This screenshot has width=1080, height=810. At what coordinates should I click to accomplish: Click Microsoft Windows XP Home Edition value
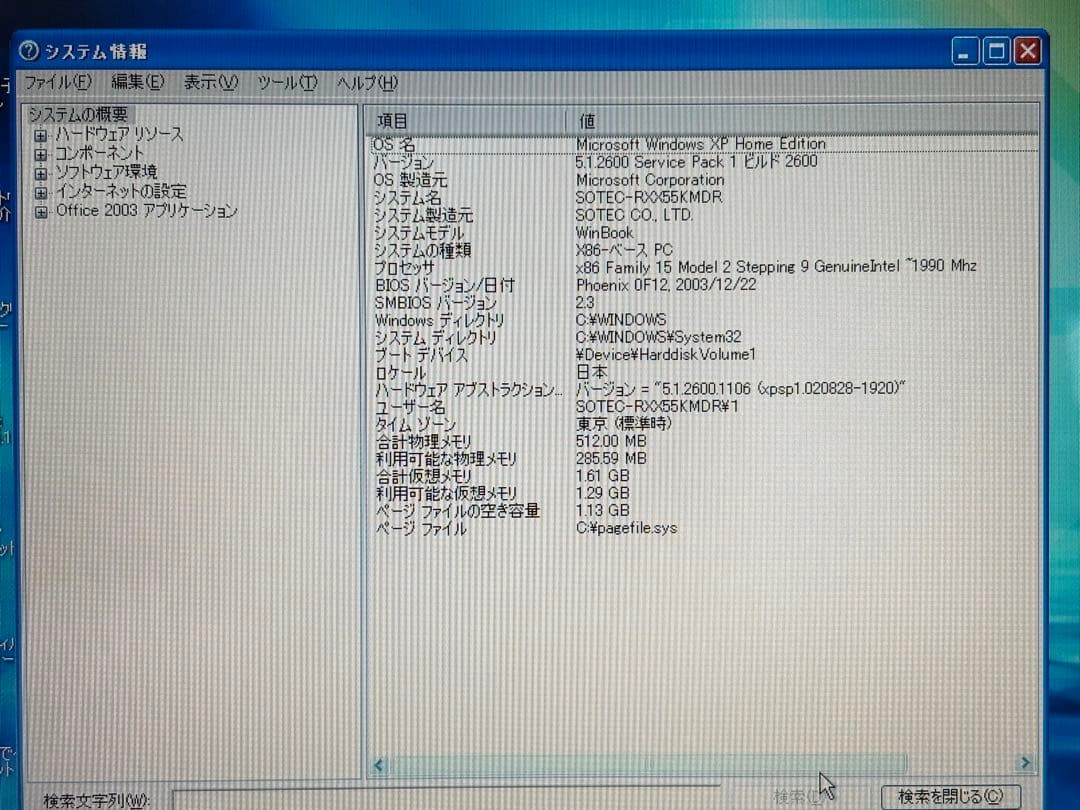(x=700, y=144)
